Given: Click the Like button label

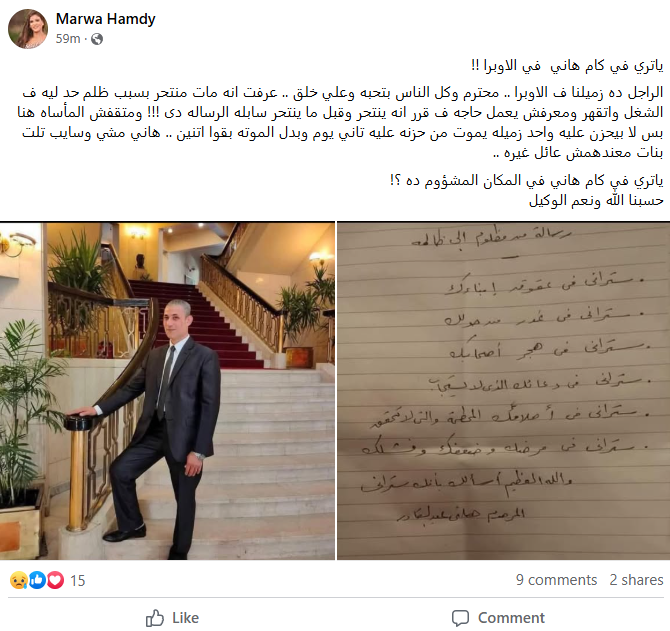Looking at the screenshot, I should tap(185, 618).
